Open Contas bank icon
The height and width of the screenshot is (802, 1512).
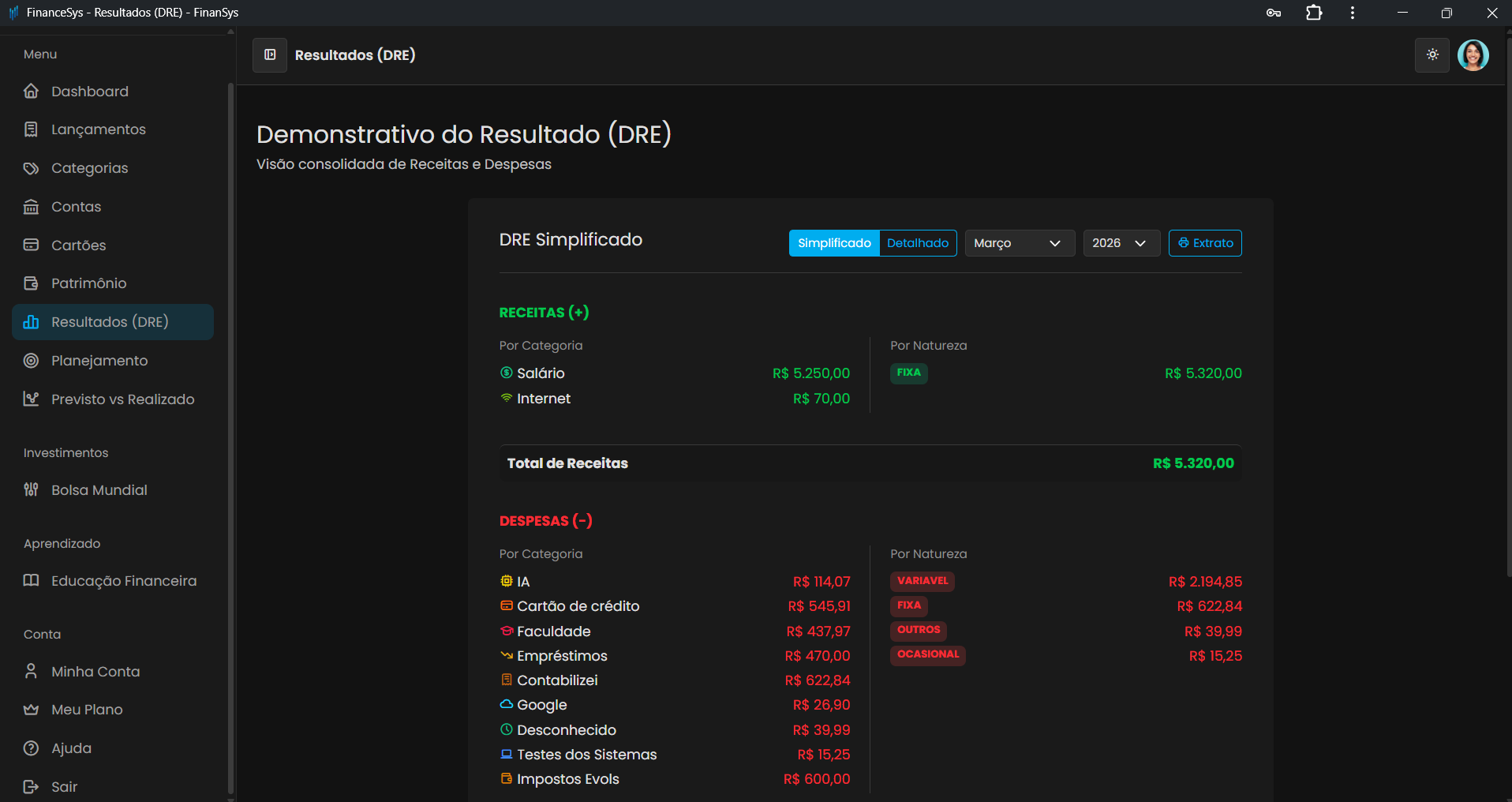pos(32,207)
